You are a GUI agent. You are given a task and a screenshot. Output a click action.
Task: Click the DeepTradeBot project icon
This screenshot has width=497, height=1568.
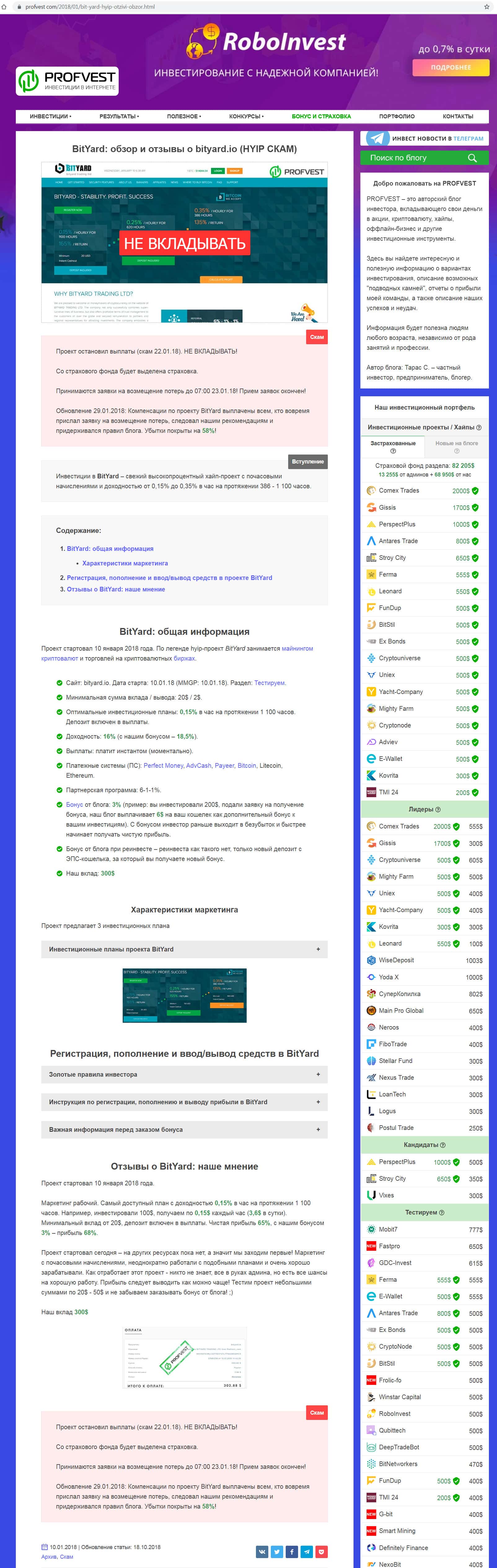[x=371, y=1447]
